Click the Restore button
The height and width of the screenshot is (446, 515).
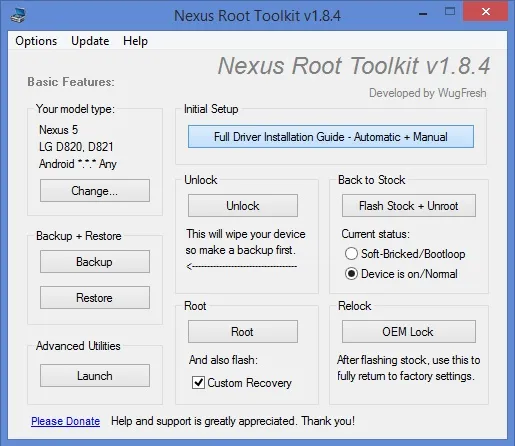(95, 298)
